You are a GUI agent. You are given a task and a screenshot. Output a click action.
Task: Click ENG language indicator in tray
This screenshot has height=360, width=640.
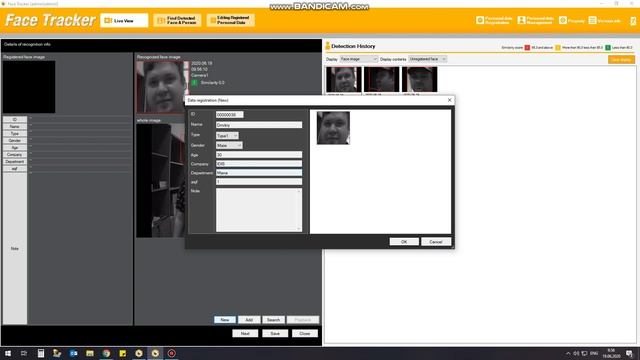594,353
